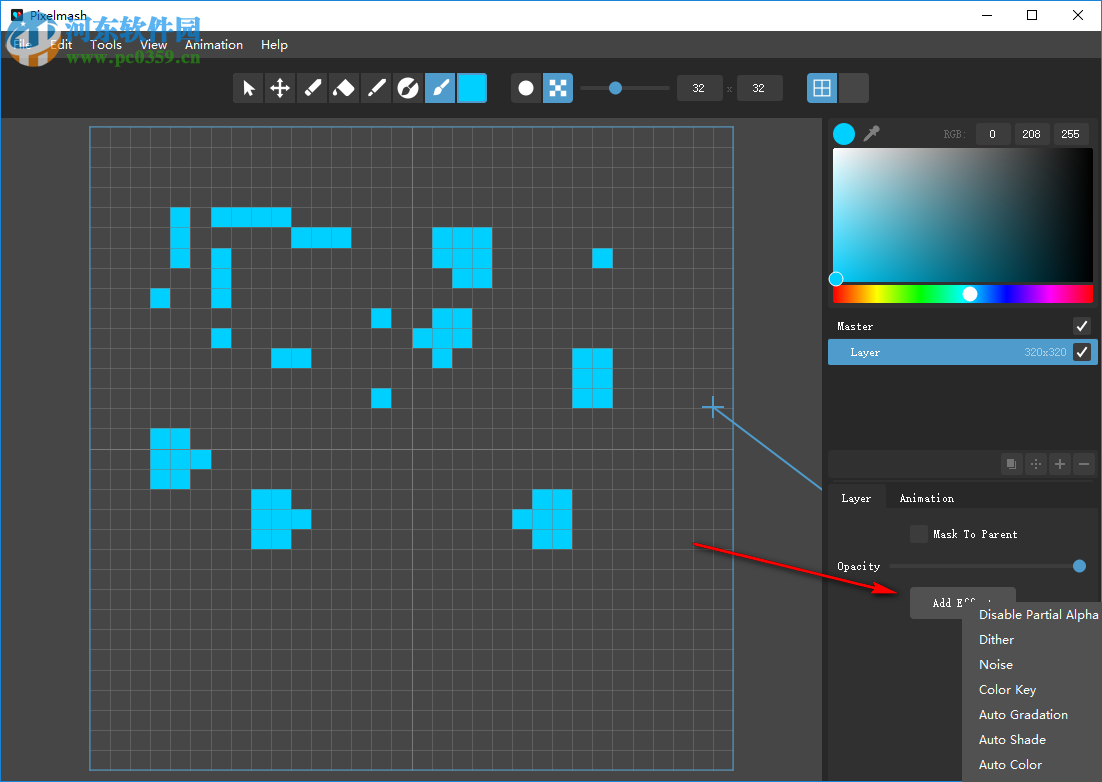Click the Opacity slider handle
The image size is (1102, 782).
pos(1079,566)
